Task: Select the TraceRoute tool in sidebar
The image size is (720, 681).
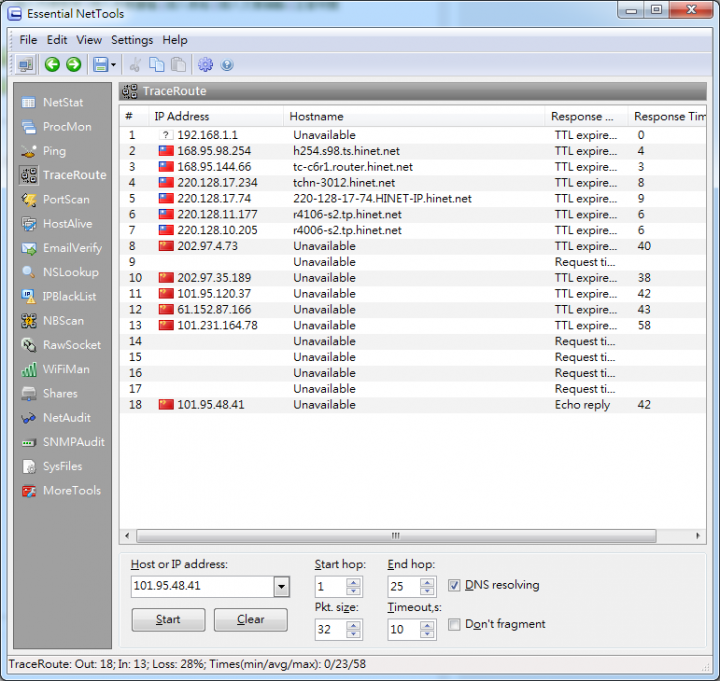Action: pos(62,175)
